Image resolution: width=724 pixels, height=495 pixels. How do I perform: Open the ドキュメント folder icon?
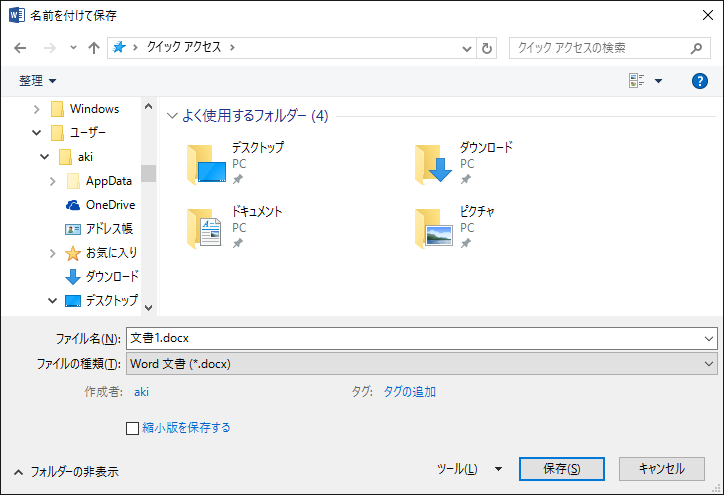pos(207,228)
